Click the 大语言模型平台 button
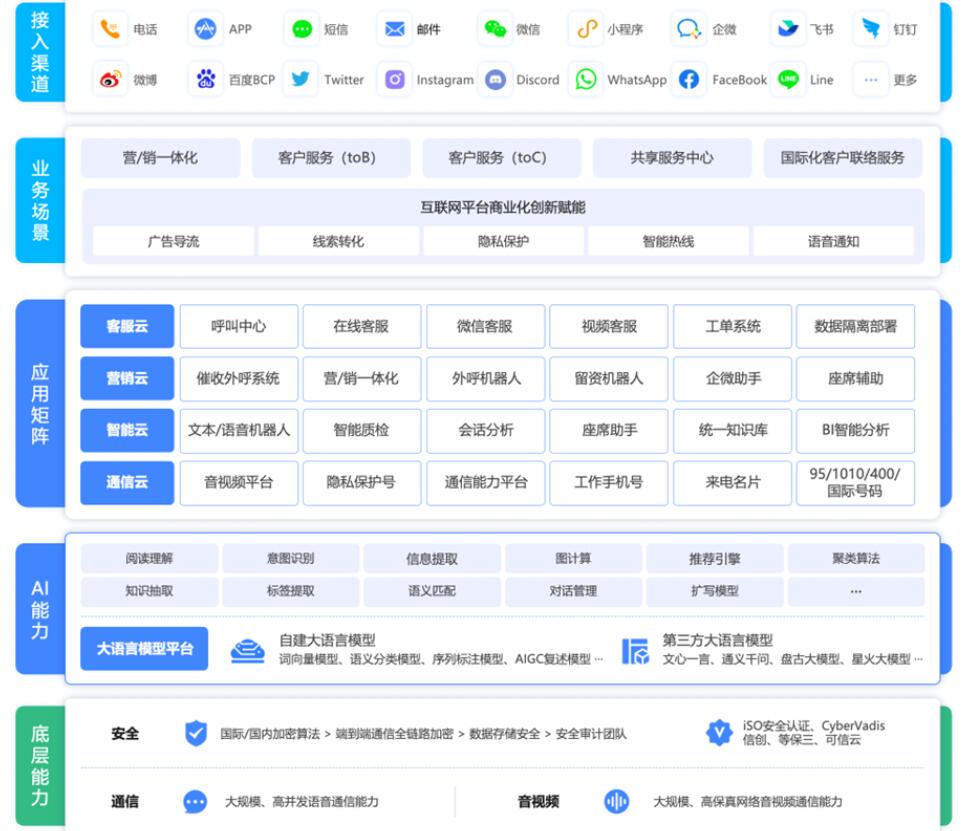Image resolution: width=969 pixels, height=831 pixels. [145, 649]
